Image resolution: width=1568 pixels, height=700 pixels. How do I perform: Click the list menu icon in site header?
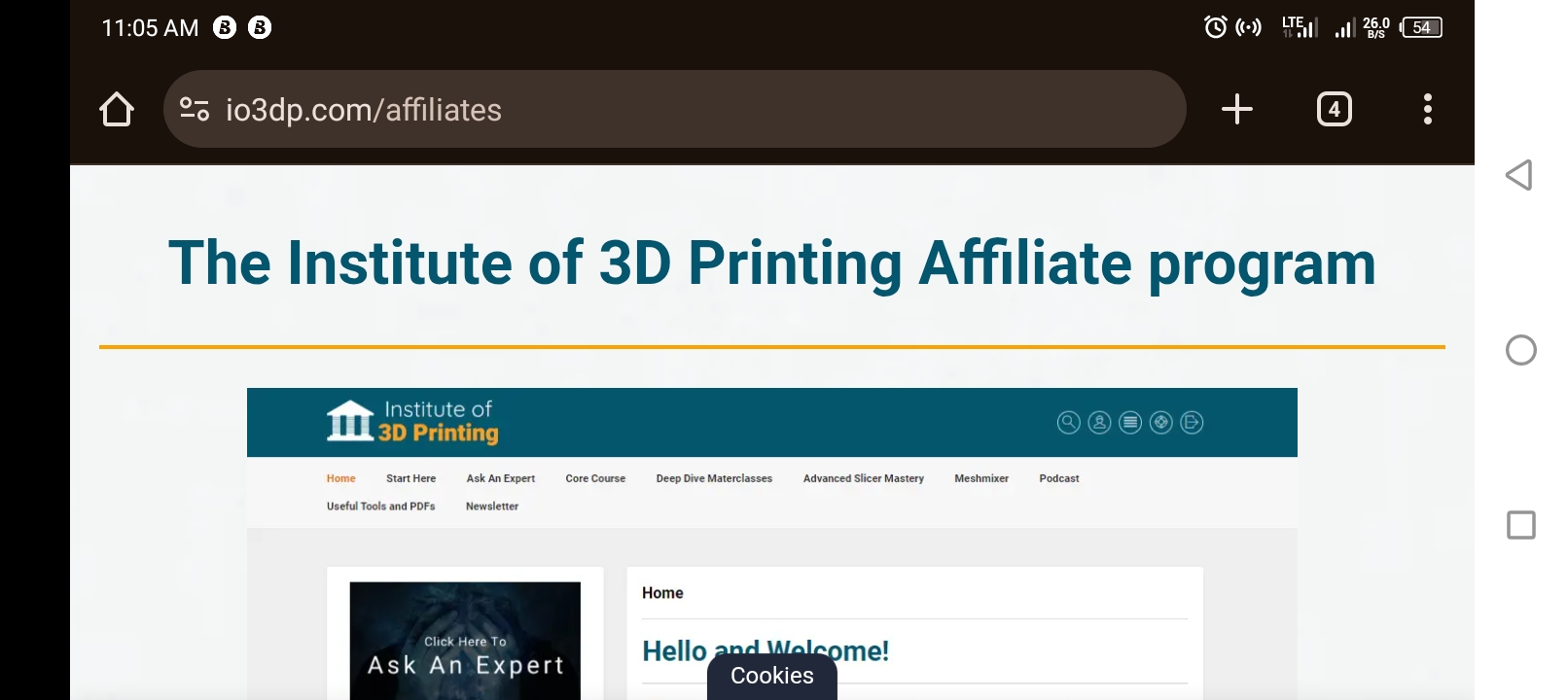[x=1129, y=422]
